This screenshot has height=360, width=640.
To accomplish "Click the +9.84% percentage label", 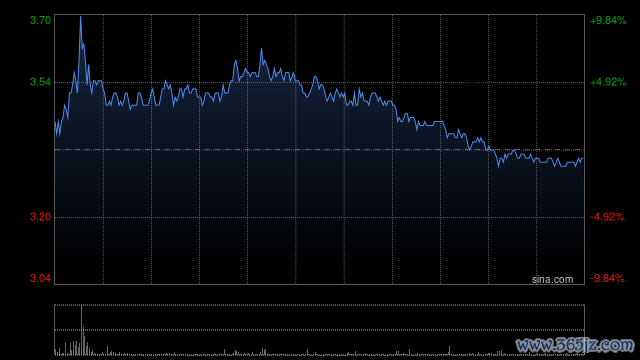I will 608,20.
